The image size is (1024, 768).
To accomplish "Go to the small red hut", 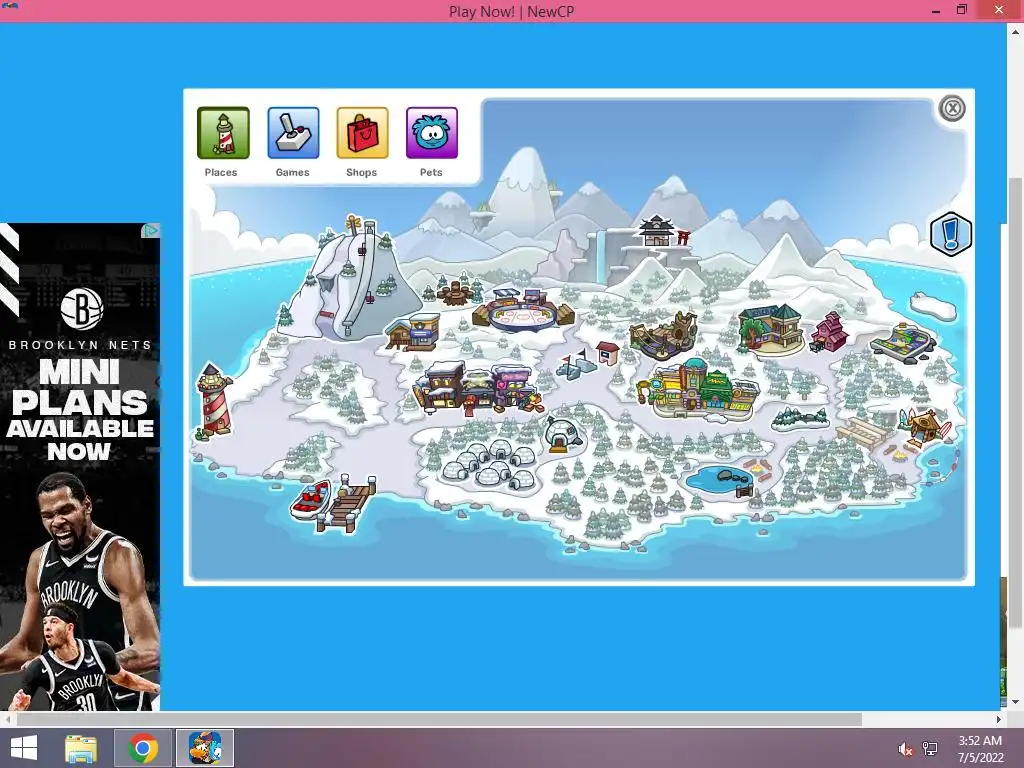I will (608, 353).
